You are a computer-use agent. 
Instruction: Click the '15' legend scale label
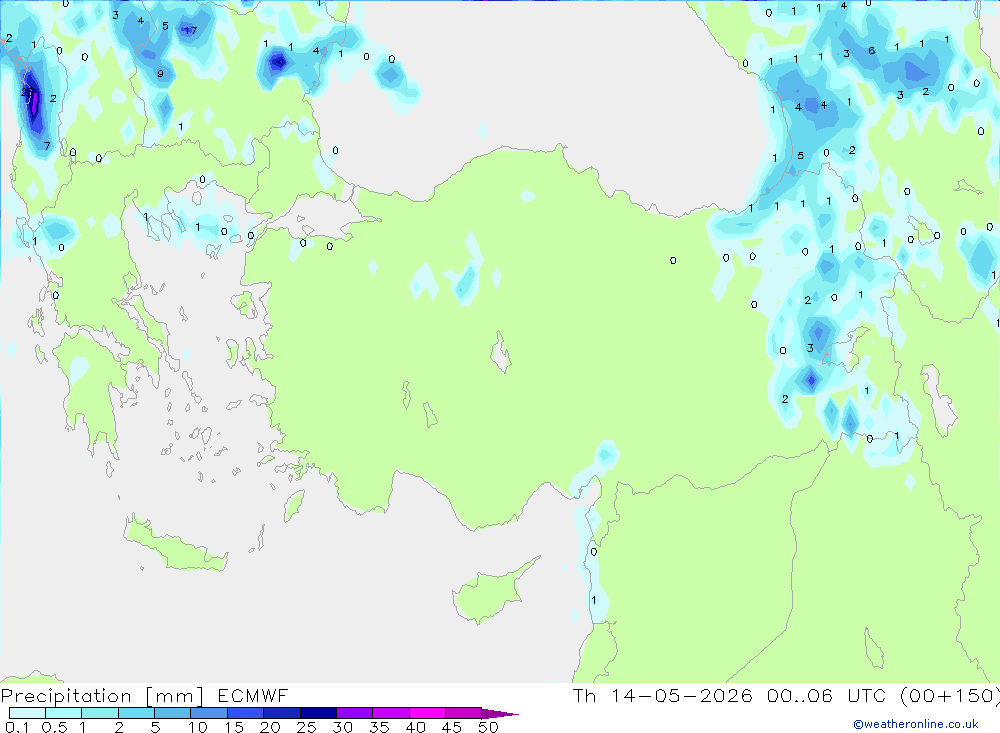coord(234,727)
